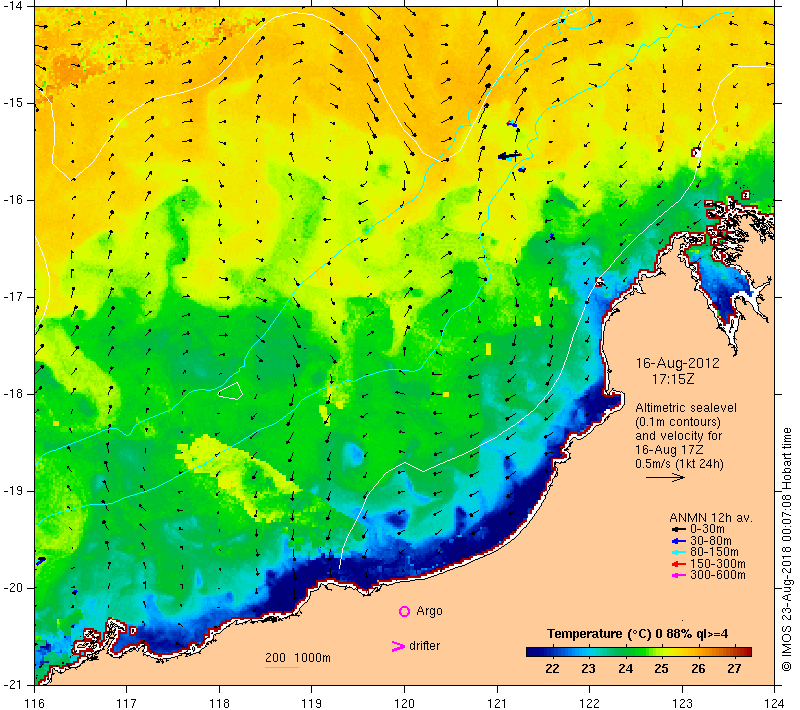The image size is (800, 710).
Task: Click the vertical IMOS Hobart time copyright text
Action: 786,550
